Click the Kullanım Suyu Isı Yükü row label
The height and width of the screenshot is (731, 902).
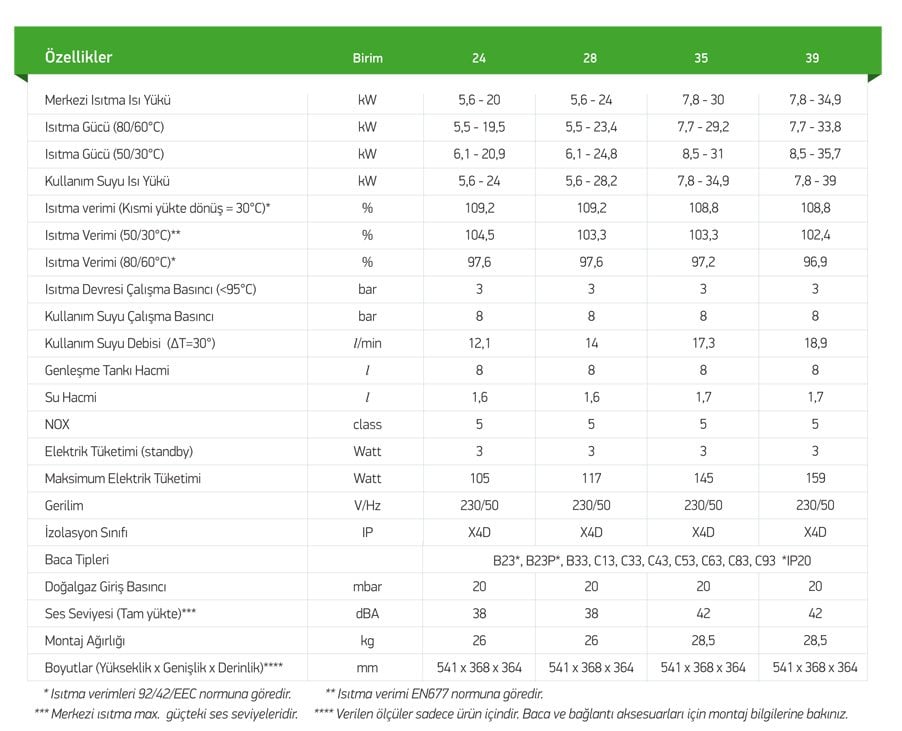[x=107, y=182]
